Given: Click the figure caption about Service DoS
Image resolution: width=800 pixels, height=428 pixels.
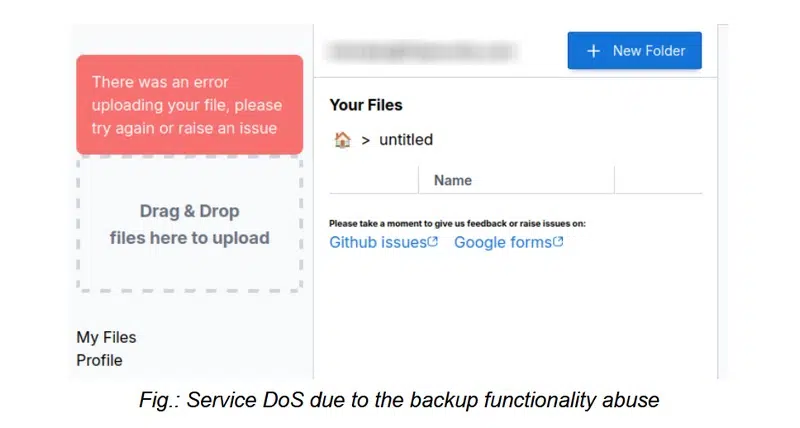Looking at the screenshot, I should tap(399, 401).
